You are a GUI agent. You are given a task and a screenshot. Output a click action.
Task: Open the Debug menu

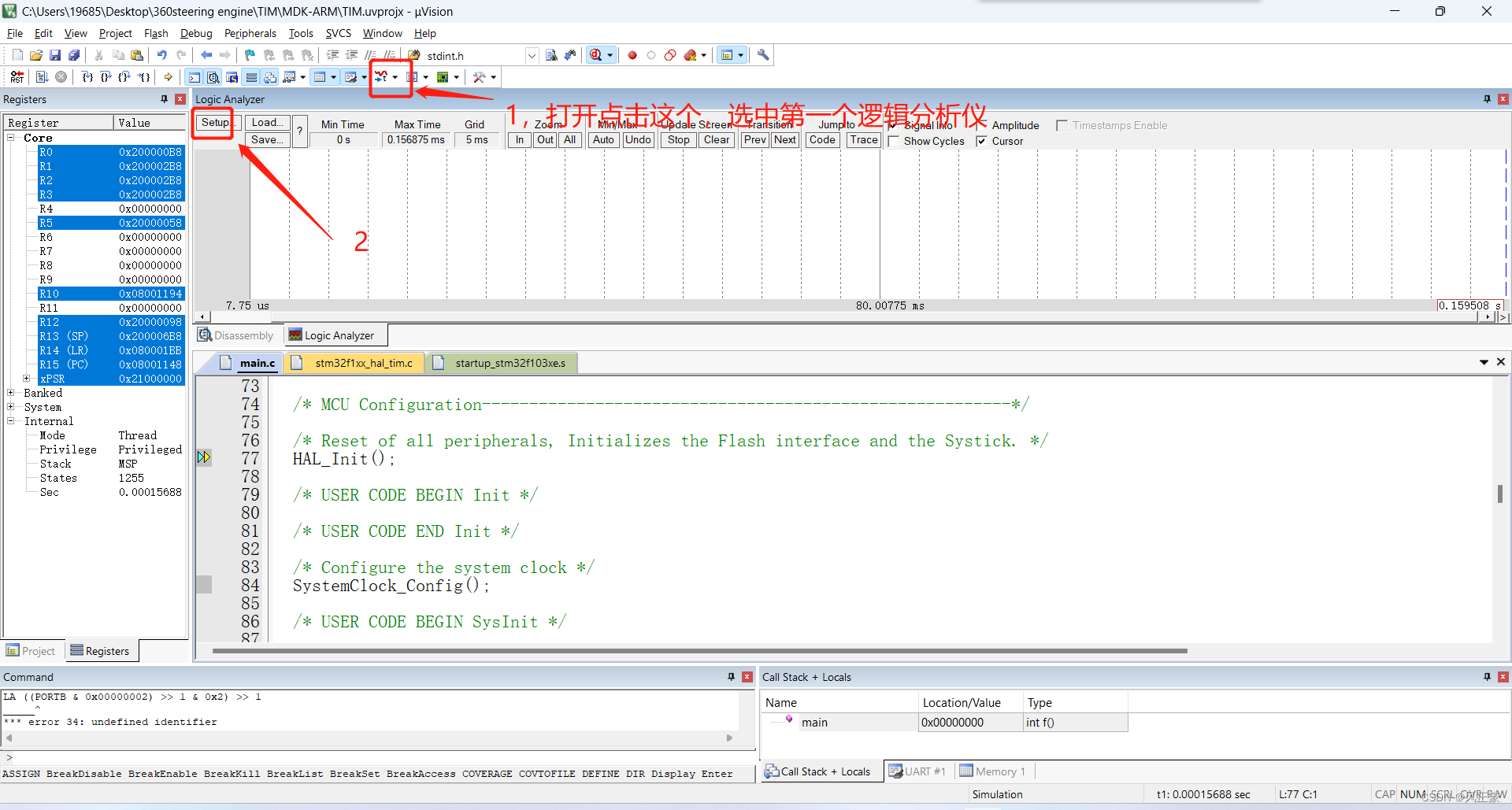tap(196, 33)
